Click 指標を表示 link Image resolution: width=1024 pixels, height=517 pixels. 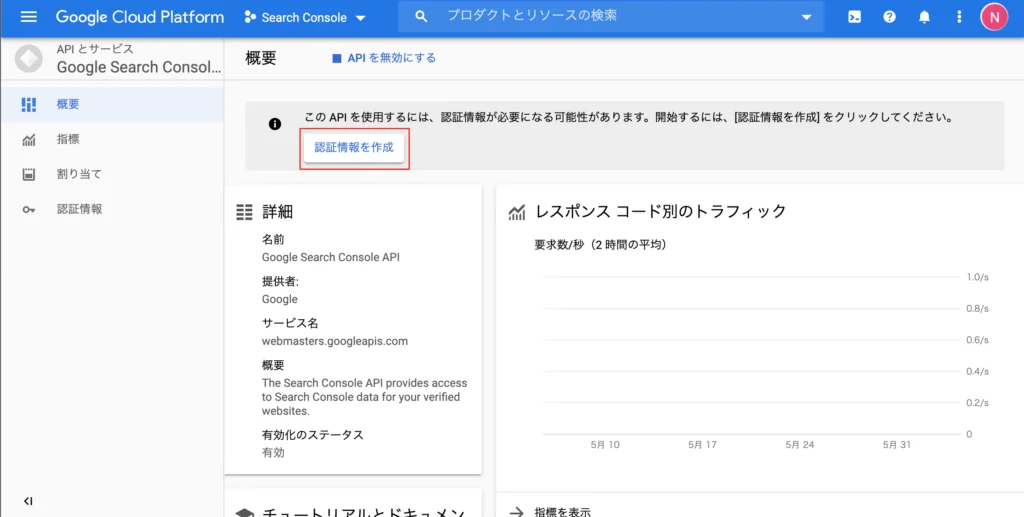[562, 512]
